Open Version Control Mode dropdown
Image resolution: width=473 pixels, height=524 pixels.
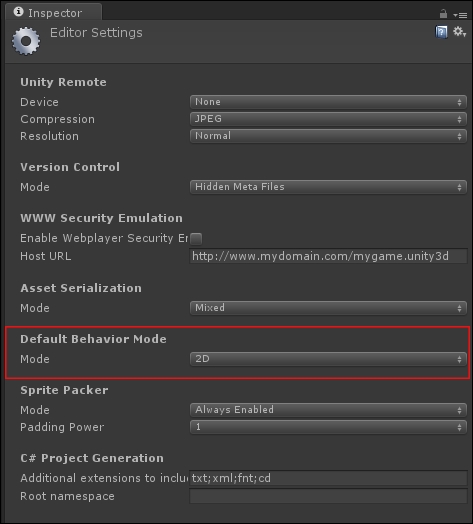pyautogui.click(x=328, y=187)
